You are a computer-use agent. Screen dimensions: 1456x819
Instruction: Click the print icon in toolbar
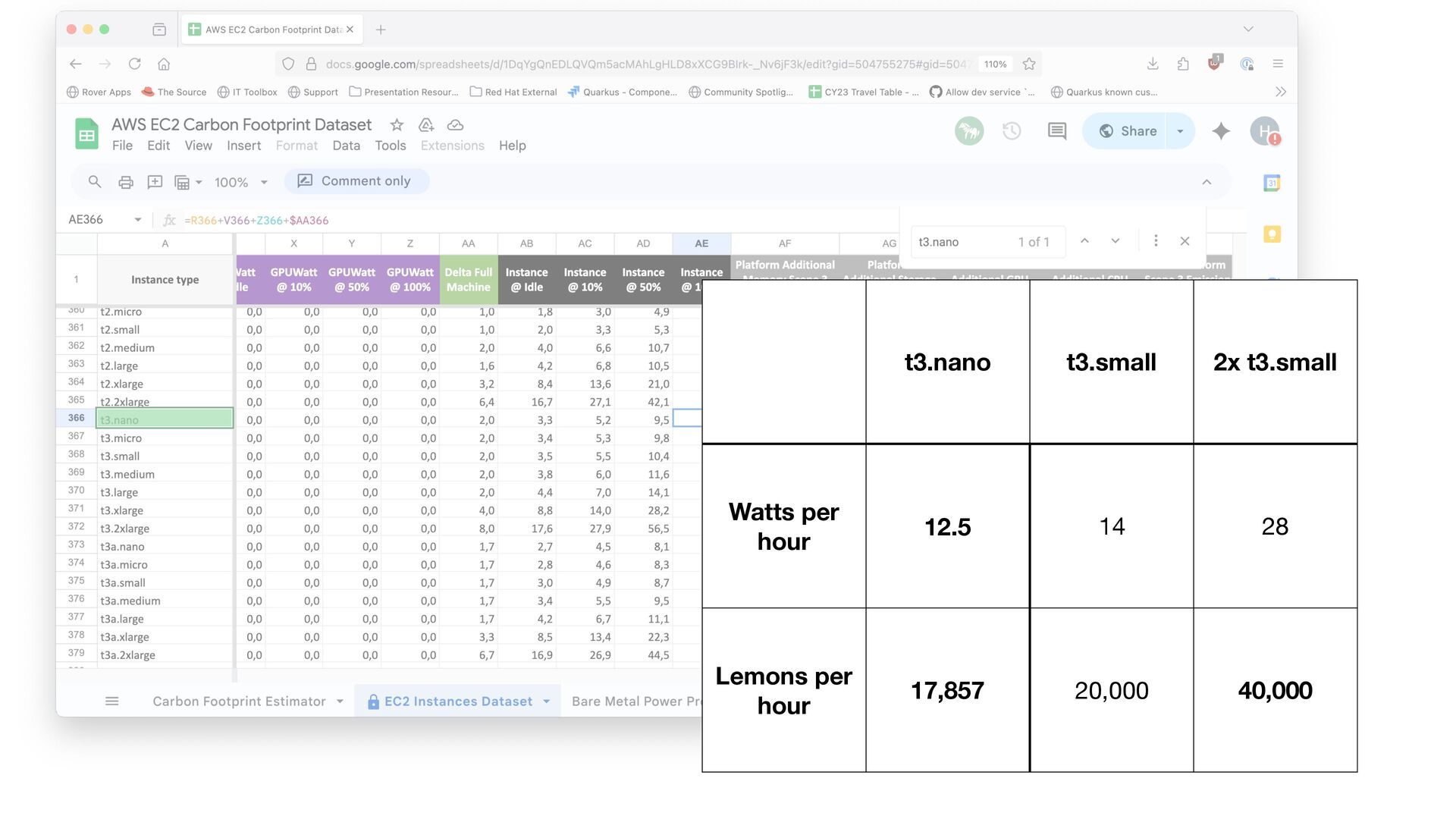[x=126, y=182]
